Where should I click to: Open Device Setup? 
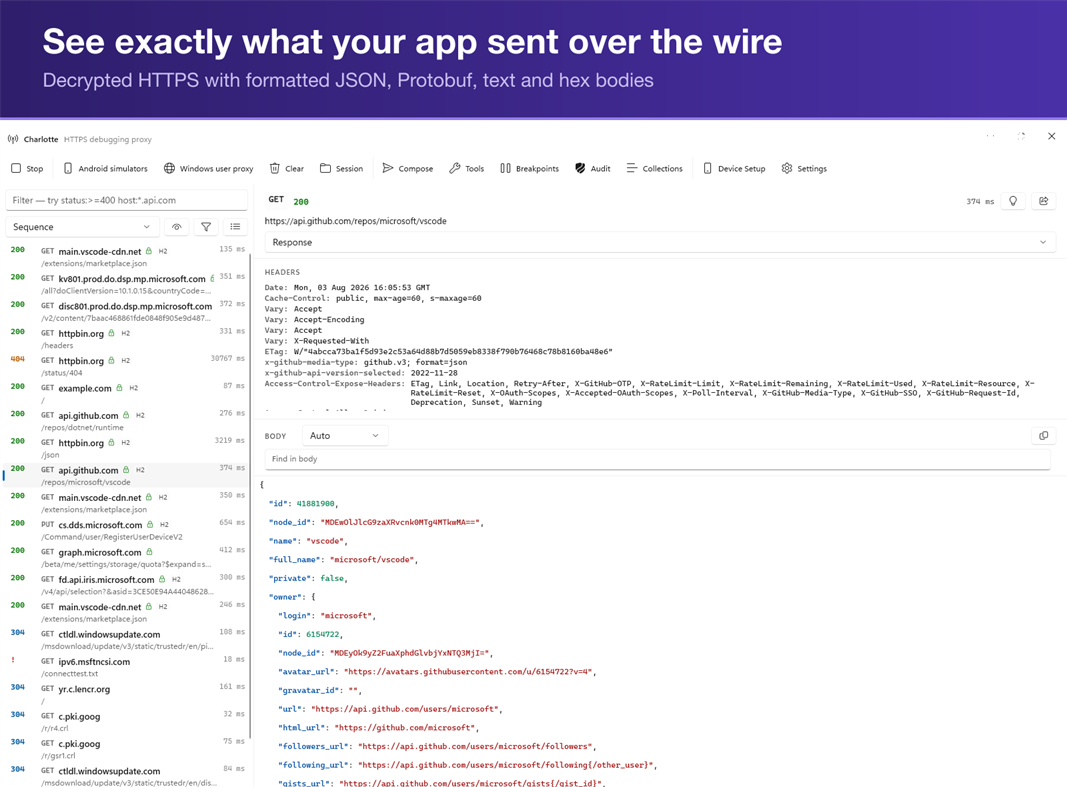point(734,169)
